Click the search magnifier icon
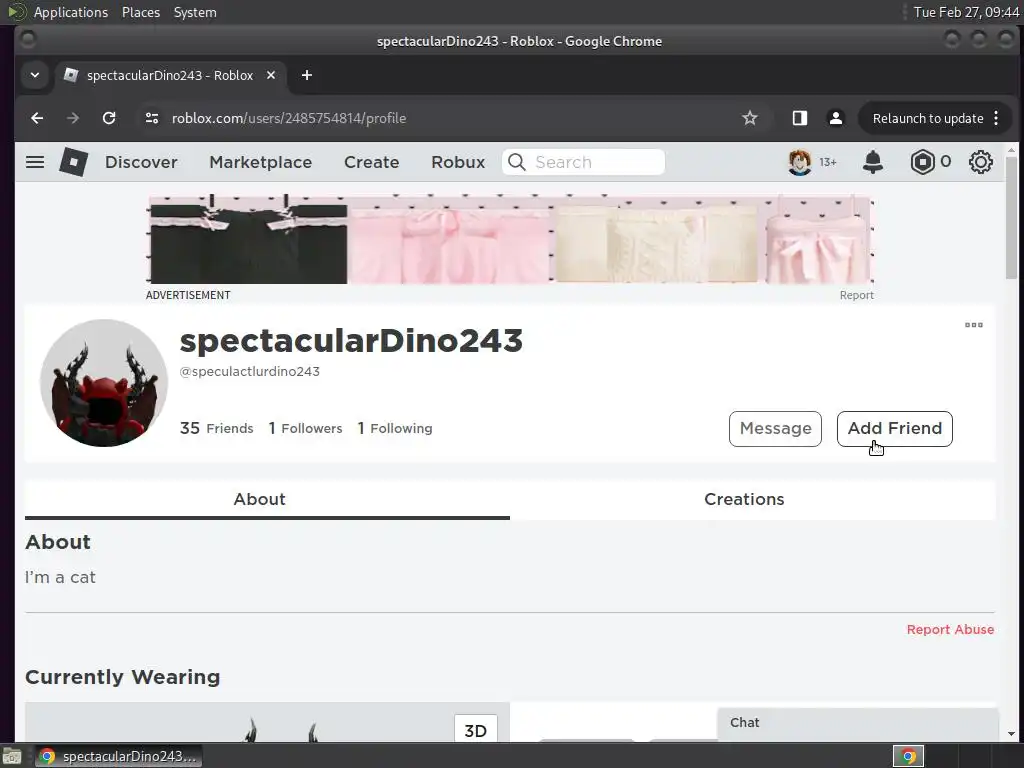 click(517, 162)
